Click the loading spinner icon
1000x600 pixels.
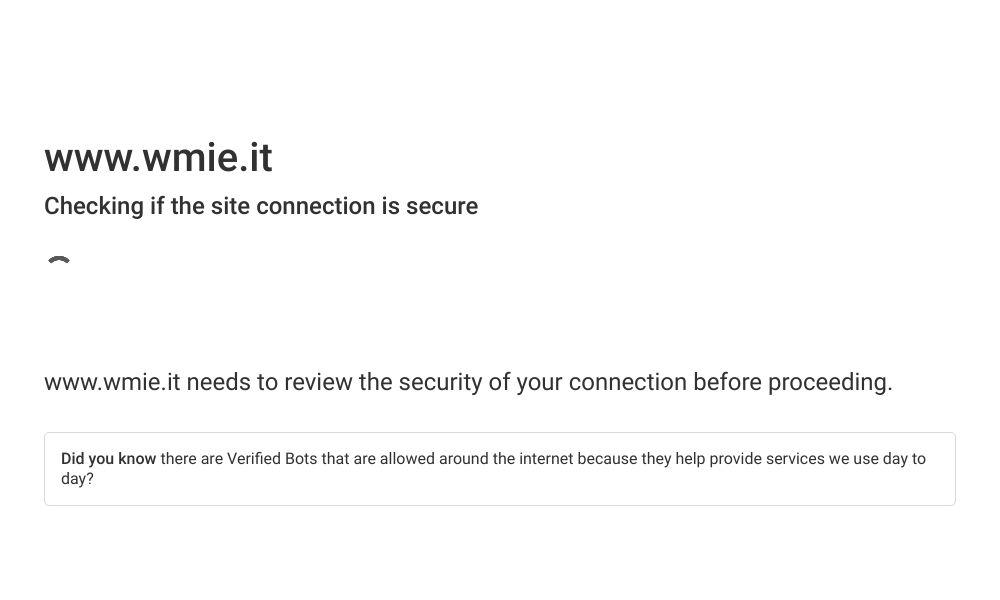[59, 260]
